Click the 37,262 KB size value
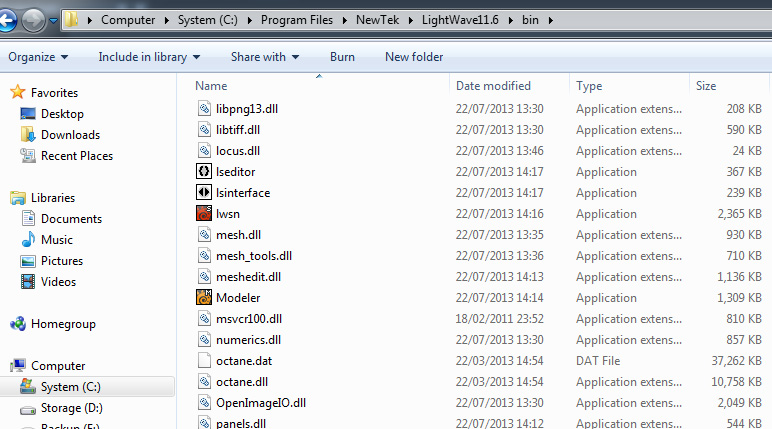 coord(736,361)
